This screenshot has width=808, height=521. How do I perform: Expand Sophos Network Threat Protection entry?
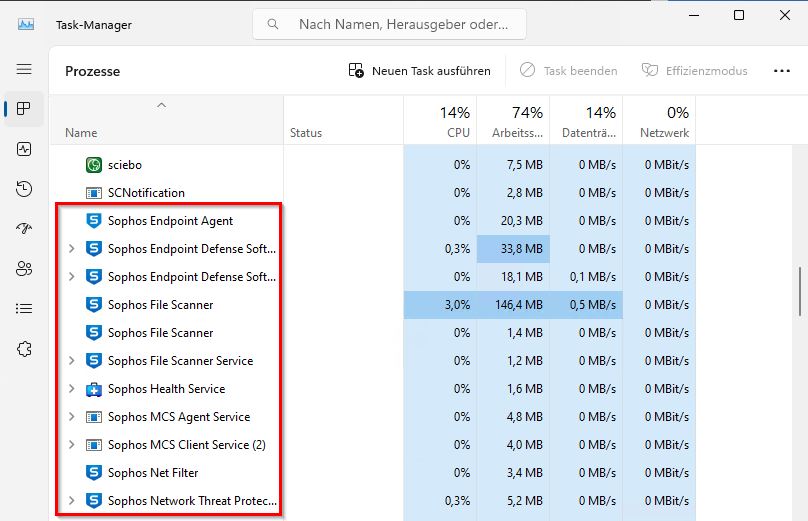[x=71, y=501]
